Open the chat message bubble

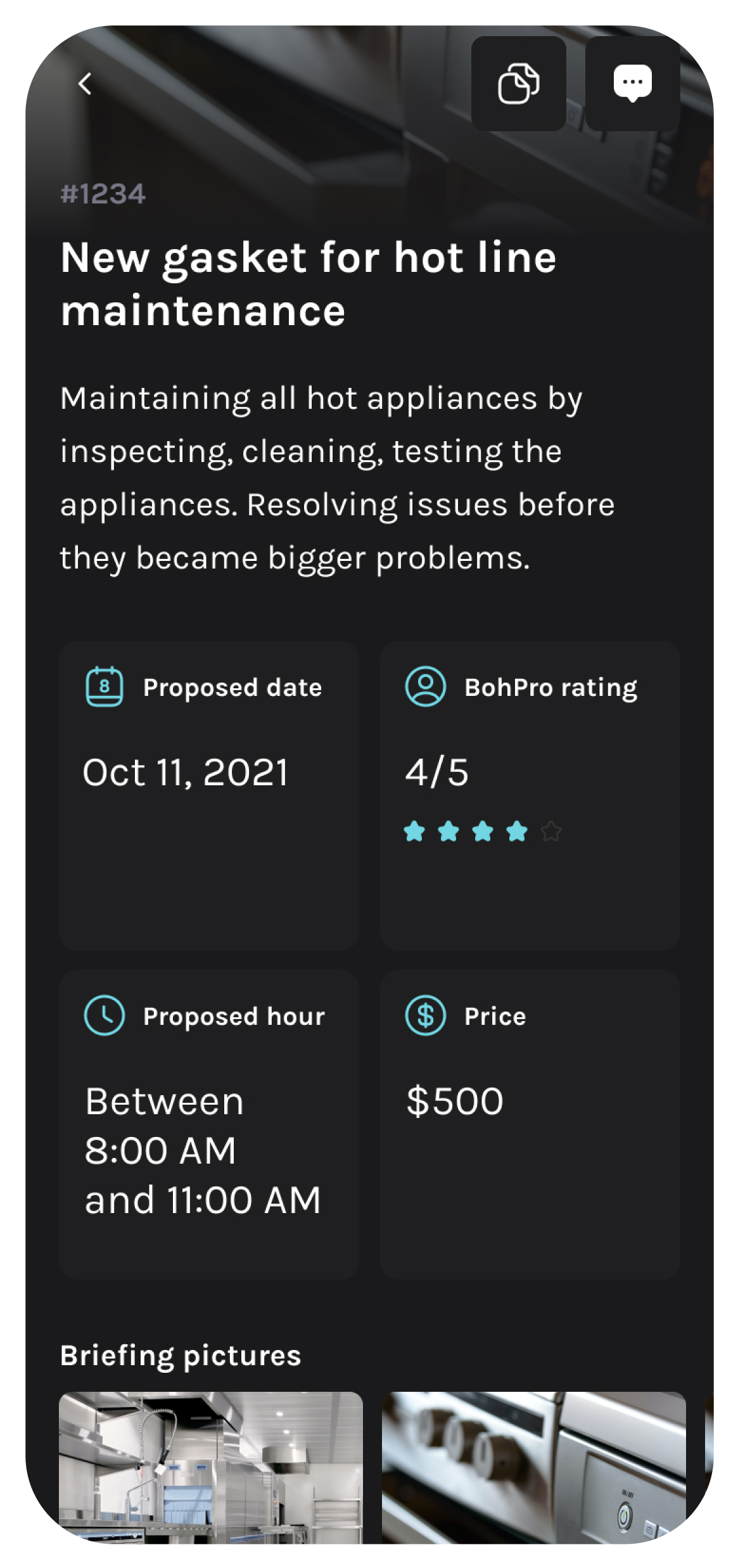[632, 83]
